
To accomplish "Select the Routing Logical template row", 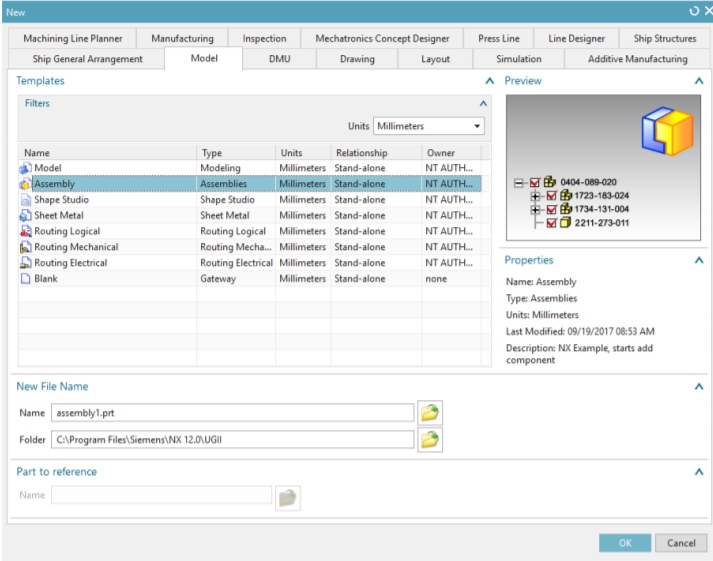I will [250, 231].
